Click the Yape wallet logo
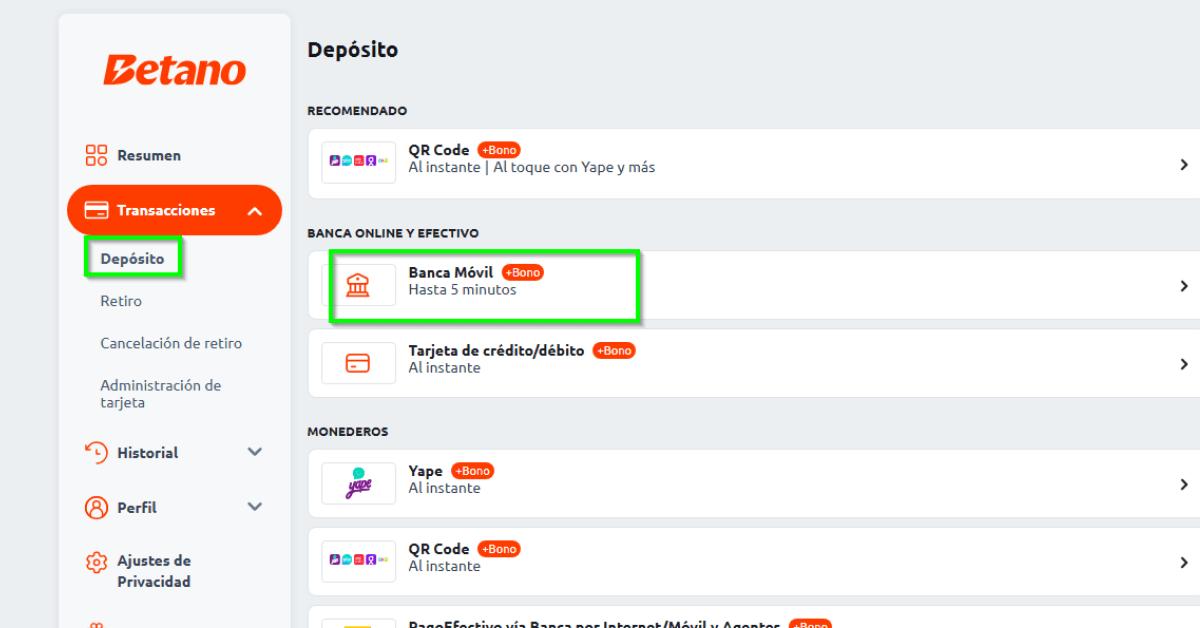The image size is (1200, 628). 358,484
